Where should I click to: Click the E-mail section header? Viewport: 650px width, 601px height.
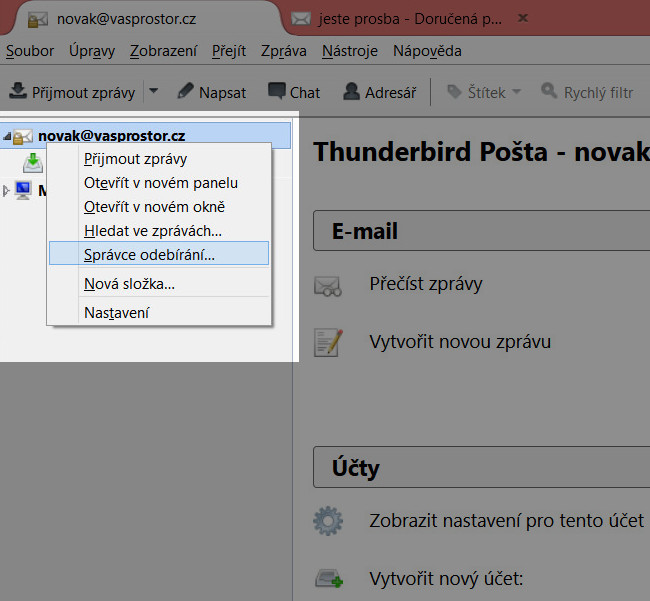pos(481,230)
